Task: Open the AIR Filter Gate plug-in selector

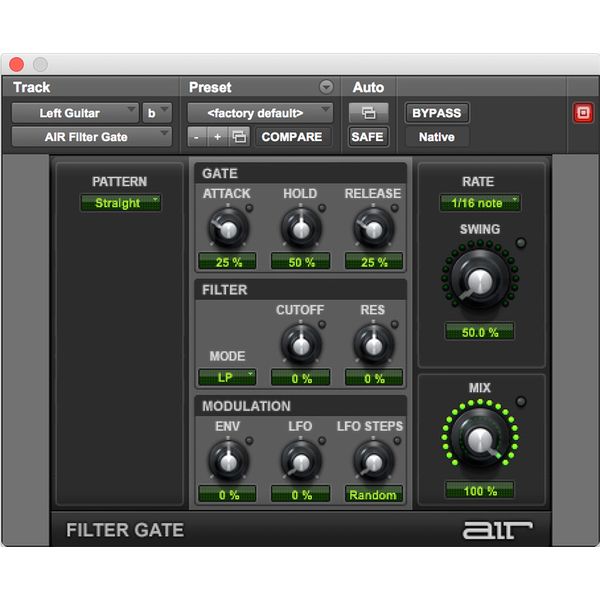Action: pos(92,137)
